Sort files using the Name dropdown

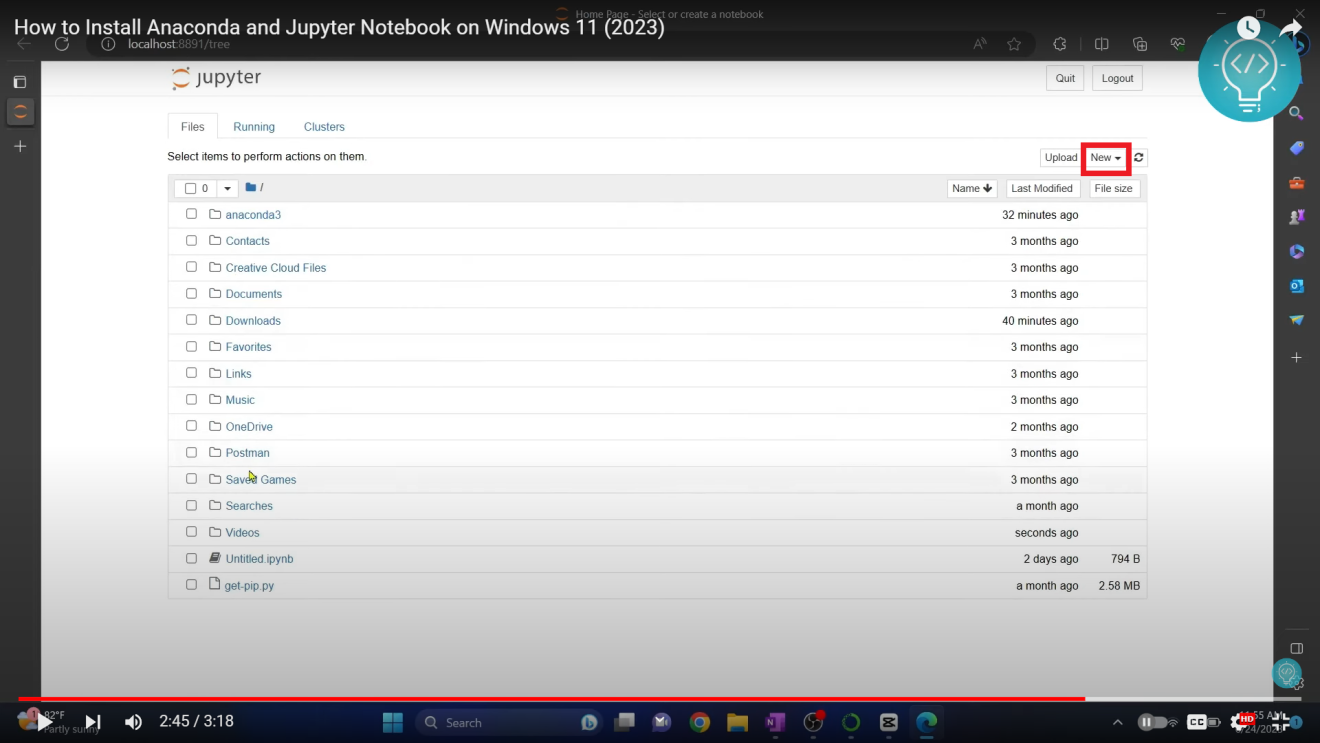pyautogui.click(x=971, y=187)
